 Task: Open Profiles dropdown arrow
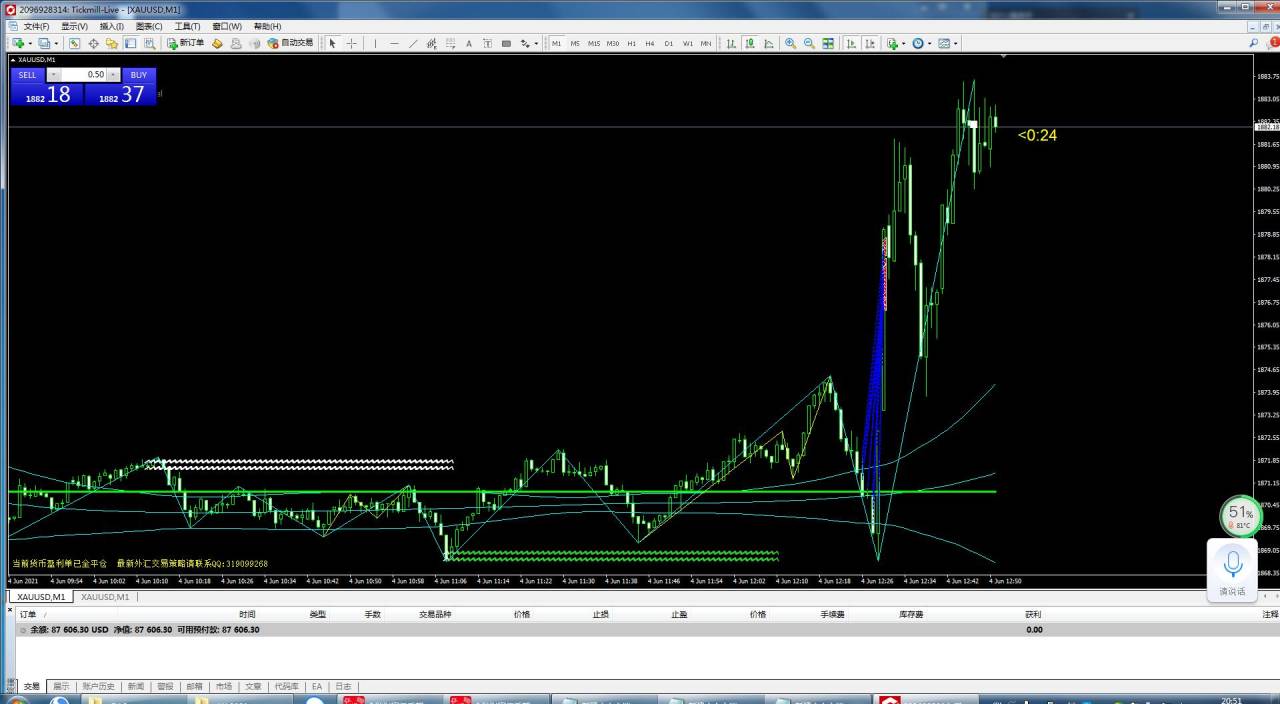coord(56,43)
